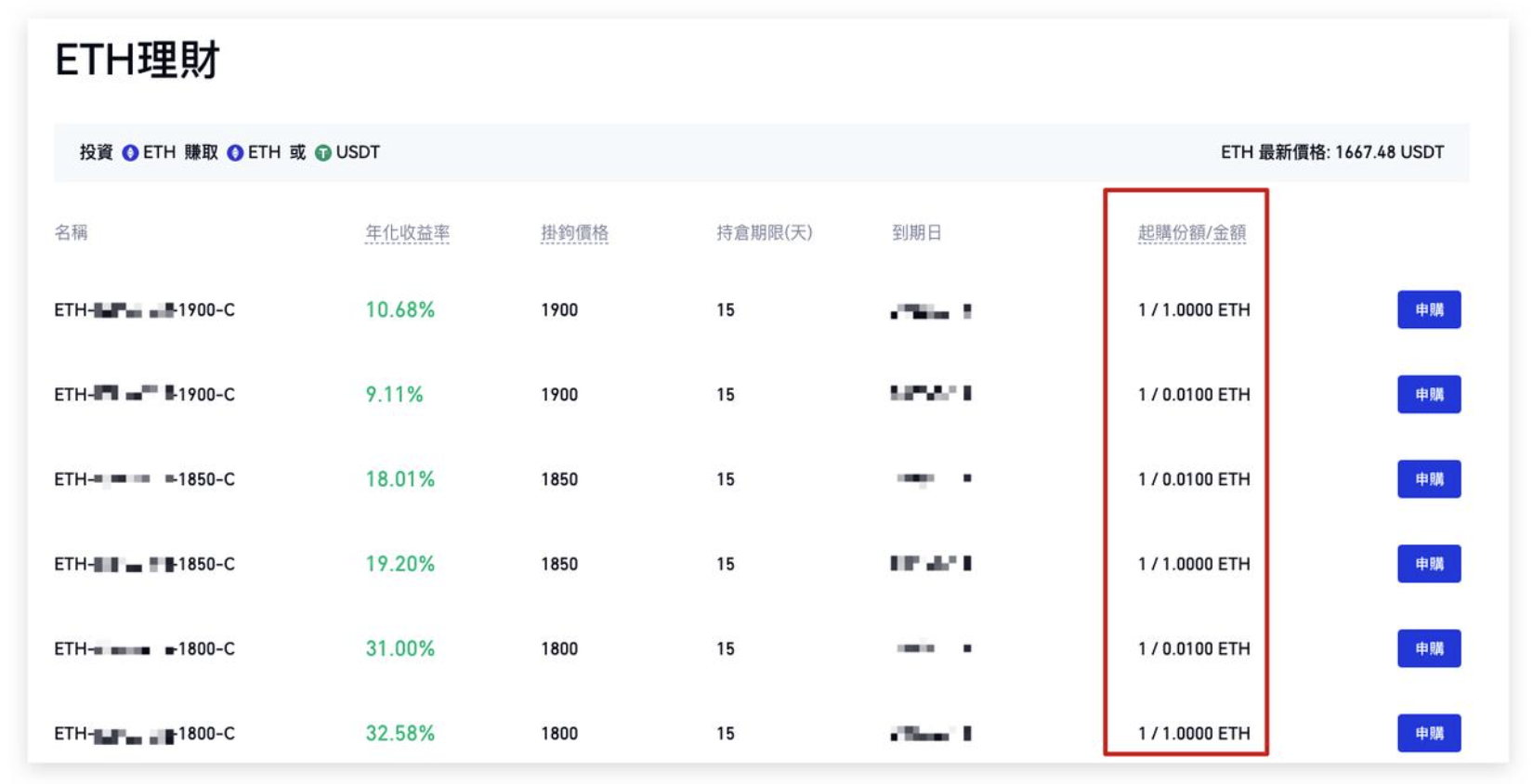Image resolution: width=1533 pixels, height=784 pixels.
Task: Subscribe to the 18.01% yield product
Action: click(x=1429, y=478)
